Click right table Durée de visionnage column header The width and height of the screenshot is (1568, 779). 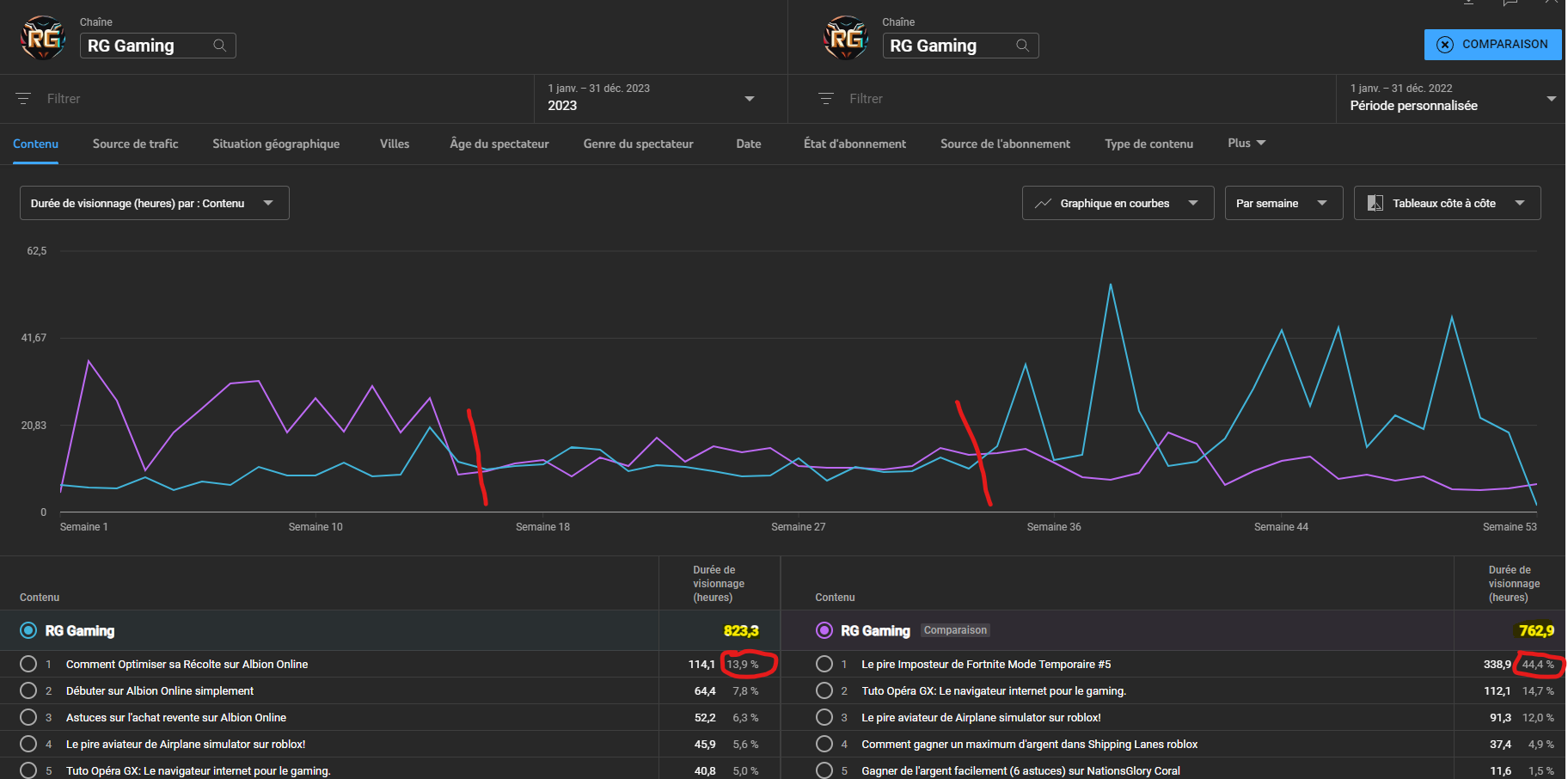coord(1514,584)
